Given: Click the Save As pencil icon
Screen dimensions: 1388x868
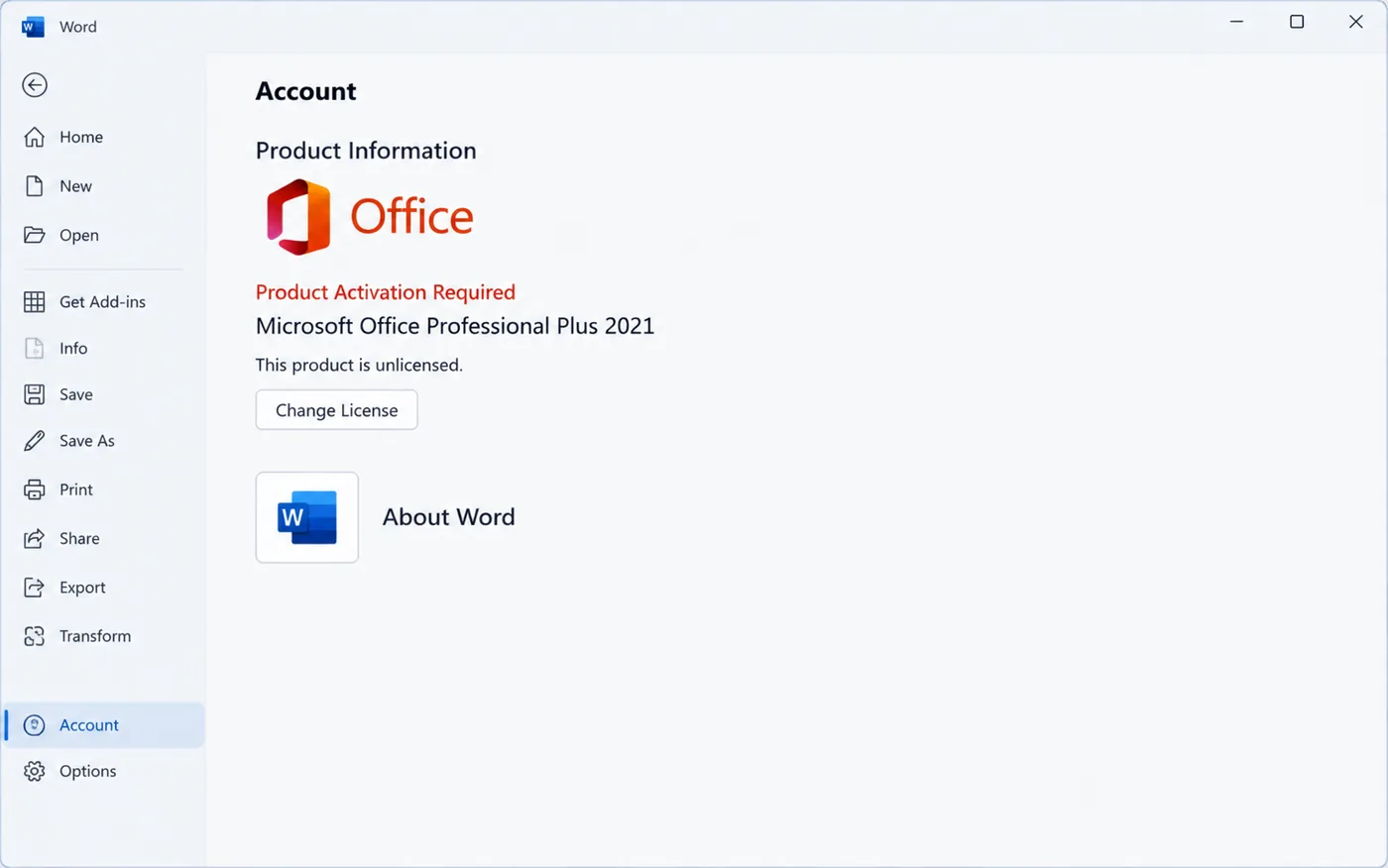Looking at the screenshot, I should click(x=35, y=441).
